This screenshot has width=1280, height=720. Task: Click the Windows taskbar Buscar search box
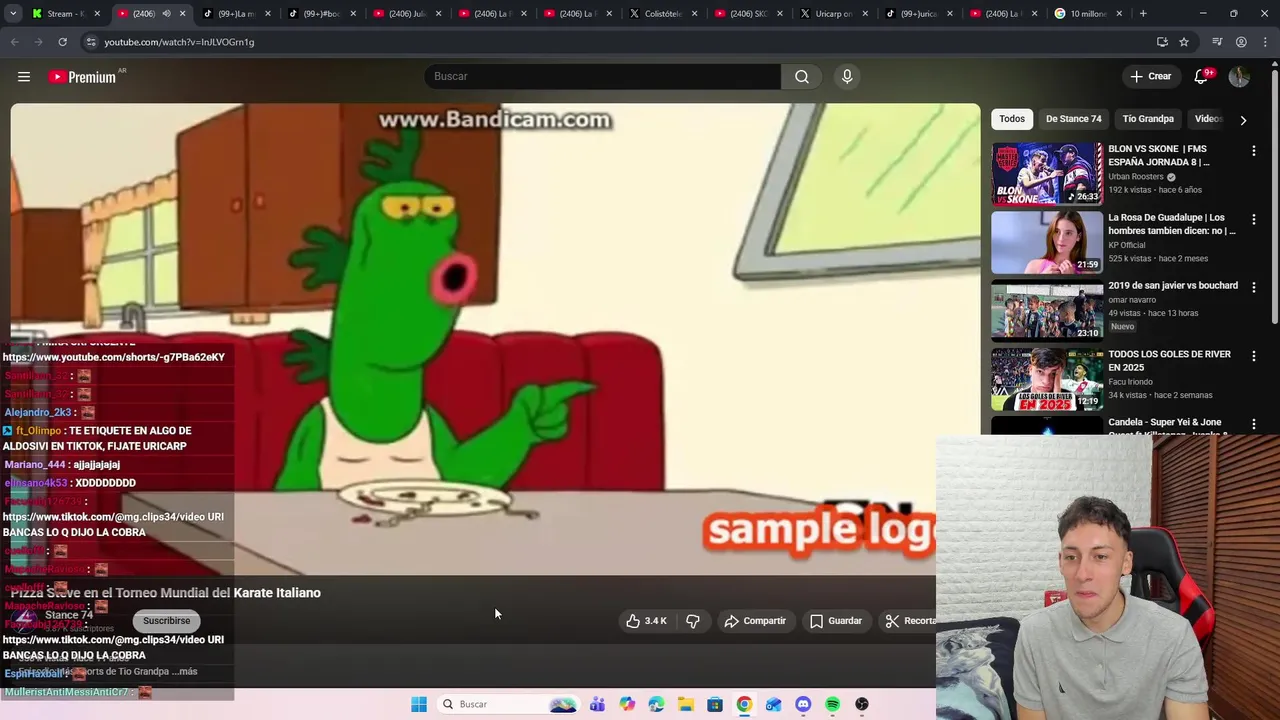click(x=507, y=704)
